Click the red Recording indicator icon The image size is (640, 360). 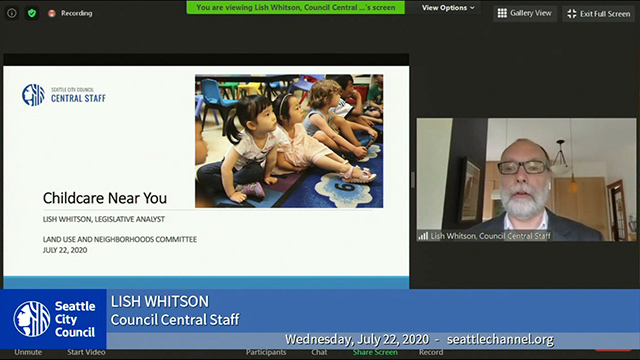click(51, 13)
